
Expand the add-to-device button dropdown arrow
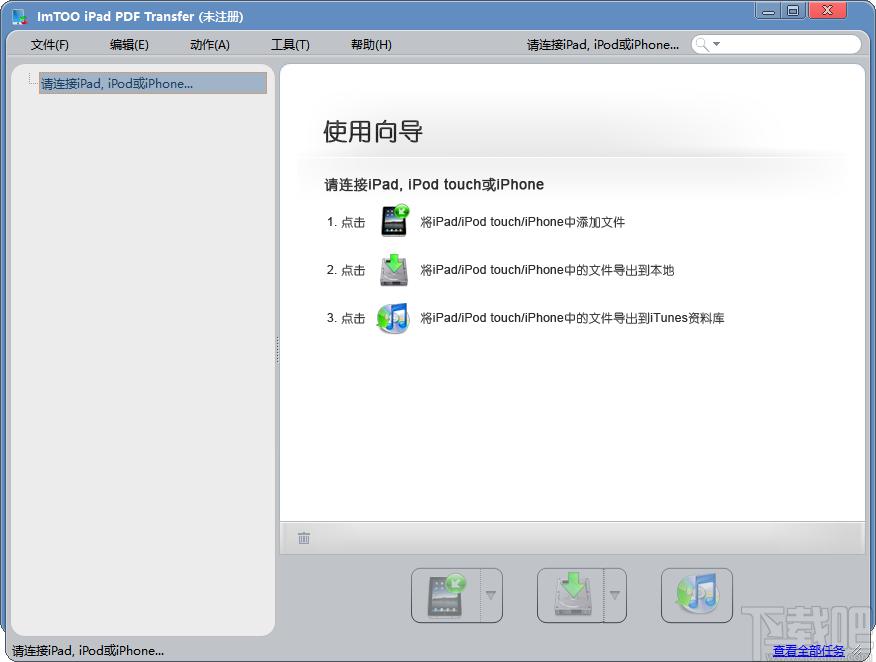coord(491,596)
